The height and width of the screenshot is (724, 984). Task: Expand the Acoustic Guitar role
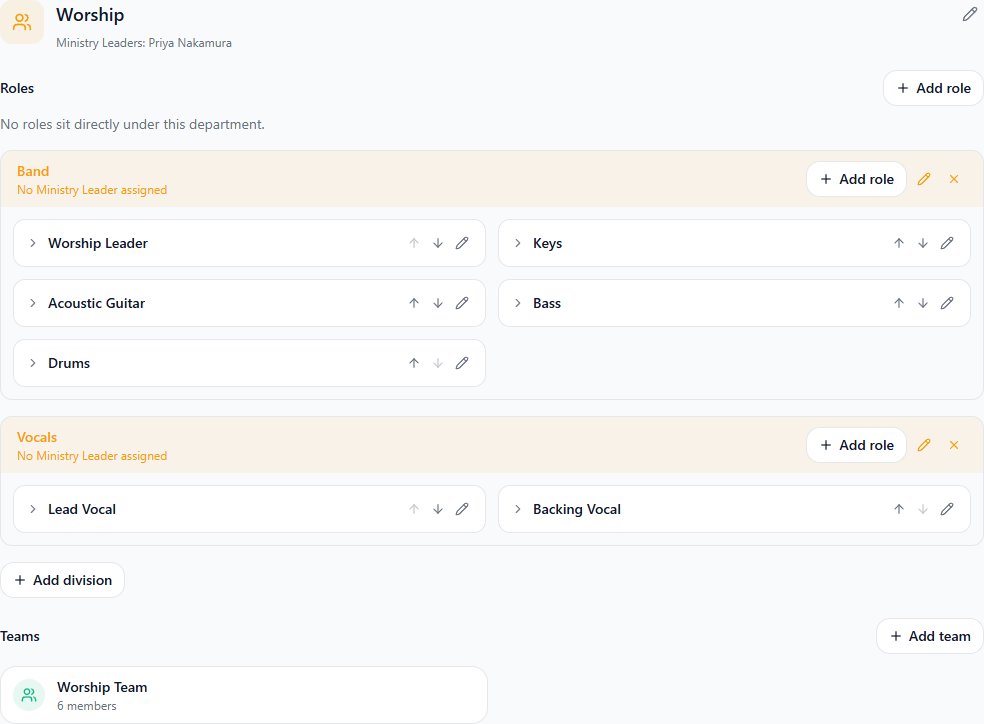click(33, 304)
